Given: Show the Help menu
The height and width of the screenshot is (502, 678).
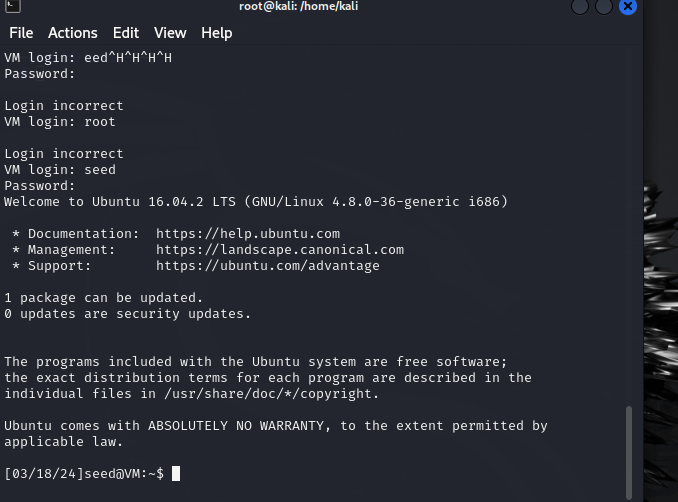Looking at the screenshot, I should pos(216,33).
